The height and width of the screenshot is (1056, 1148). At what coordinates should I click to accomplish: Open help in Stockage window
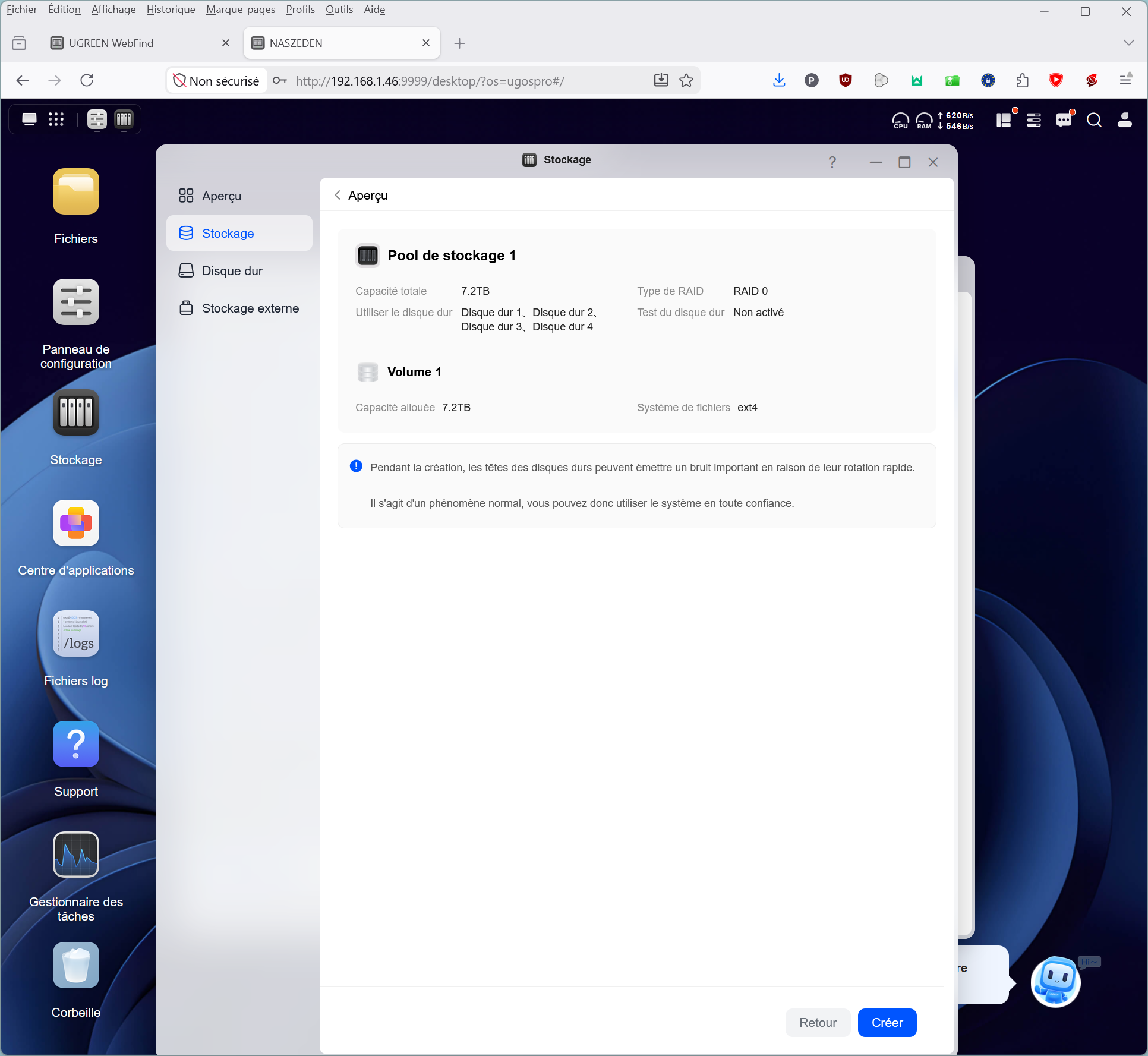[x=832, y=162]
